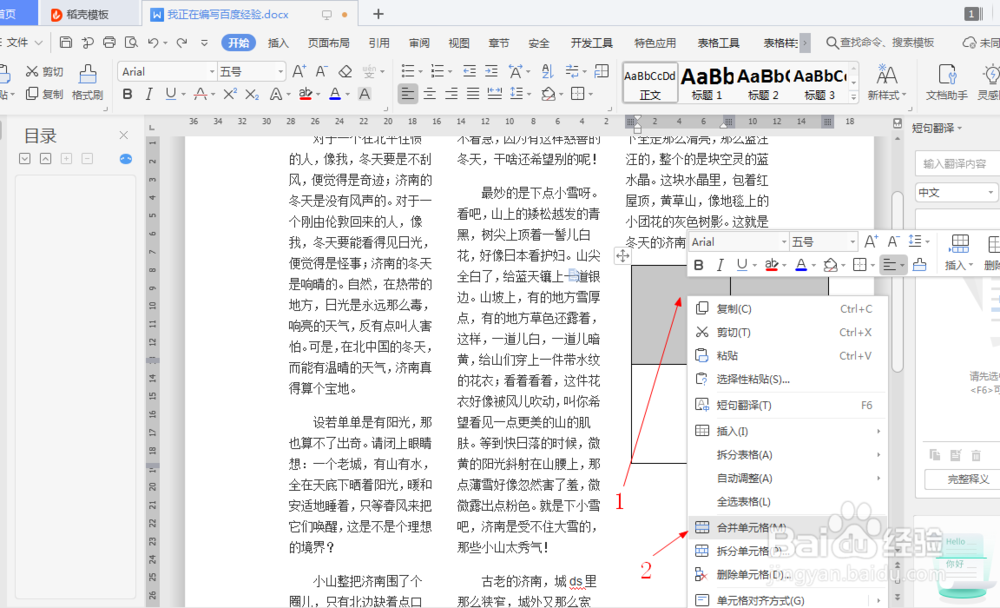Center align paragraph in ribbon

tap(430, 94)
